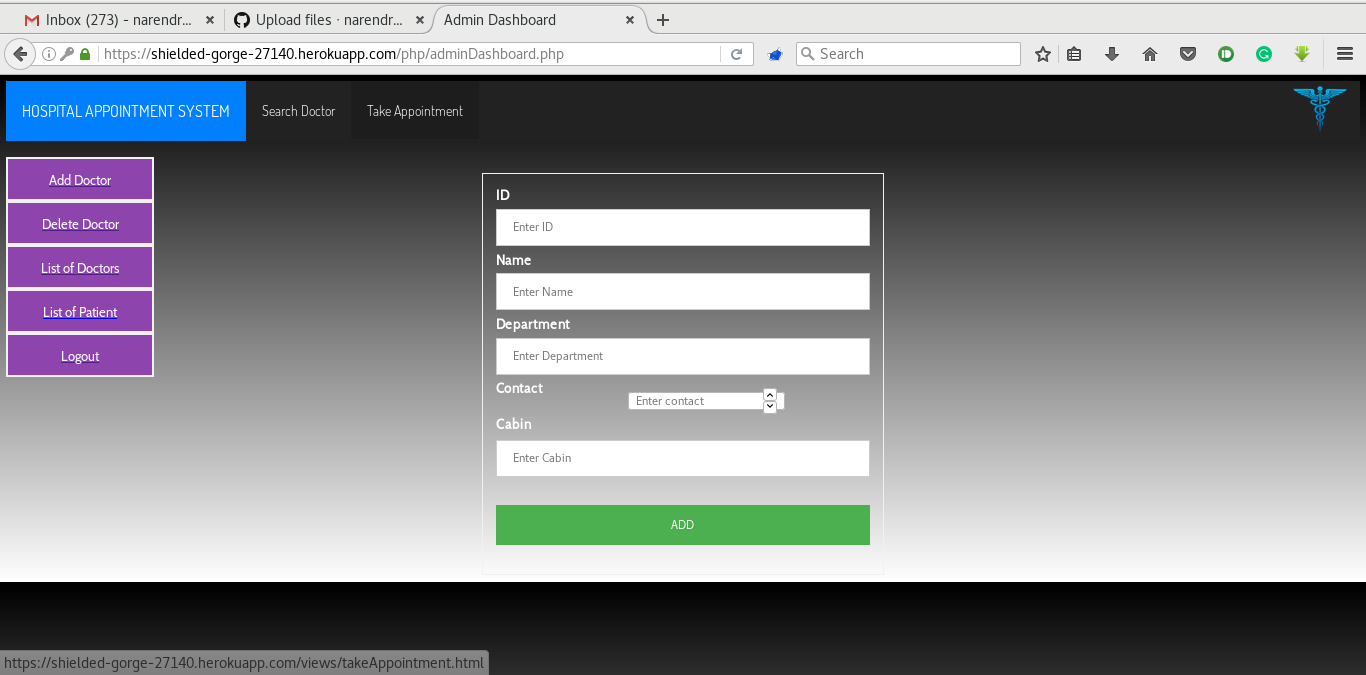Open the Firefox hamburger menu

(1344, 54)
